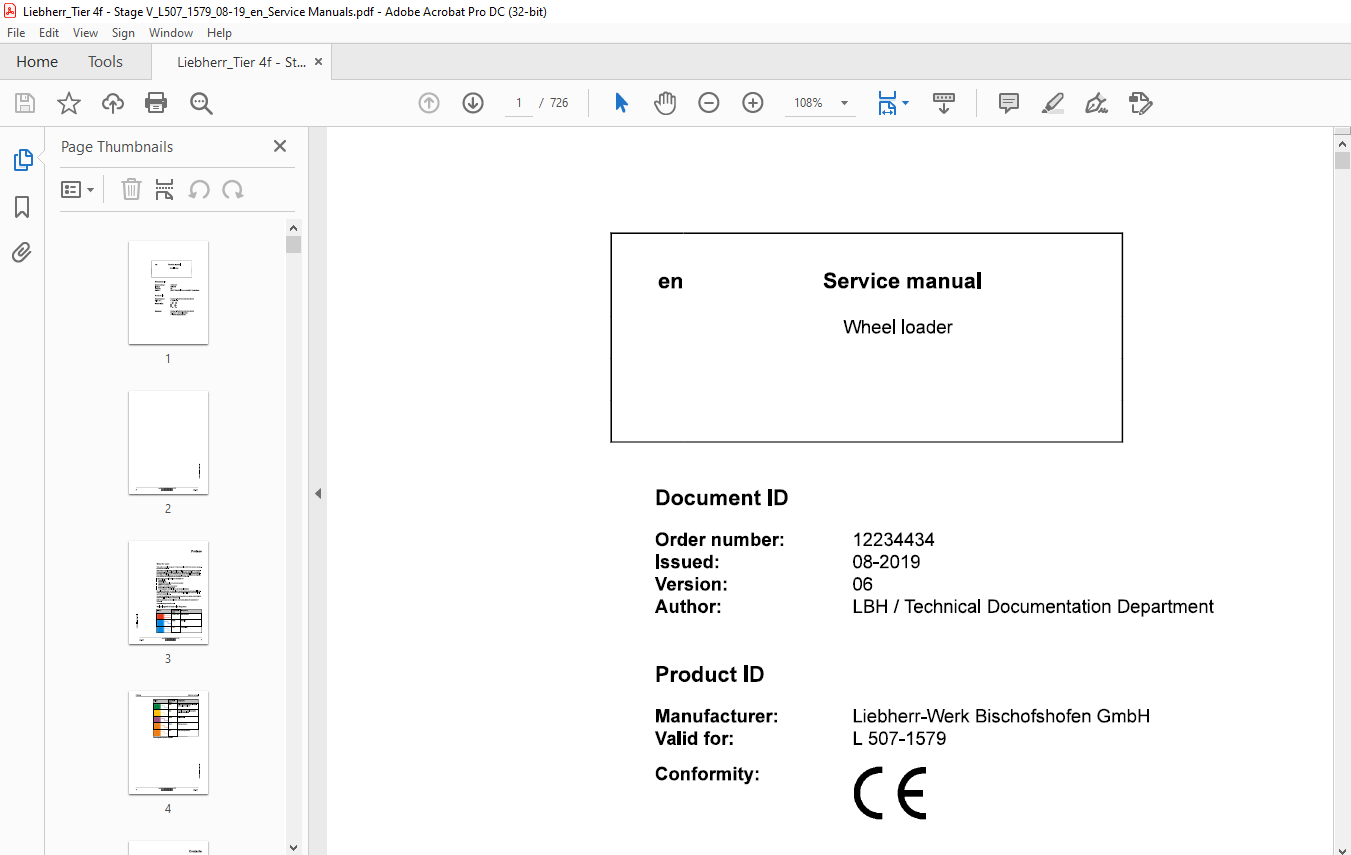The height and width of the screenshot is (855, 1351).
Task: Open the Fill & Sign pen tool
Action: (x=1097, y=103)
